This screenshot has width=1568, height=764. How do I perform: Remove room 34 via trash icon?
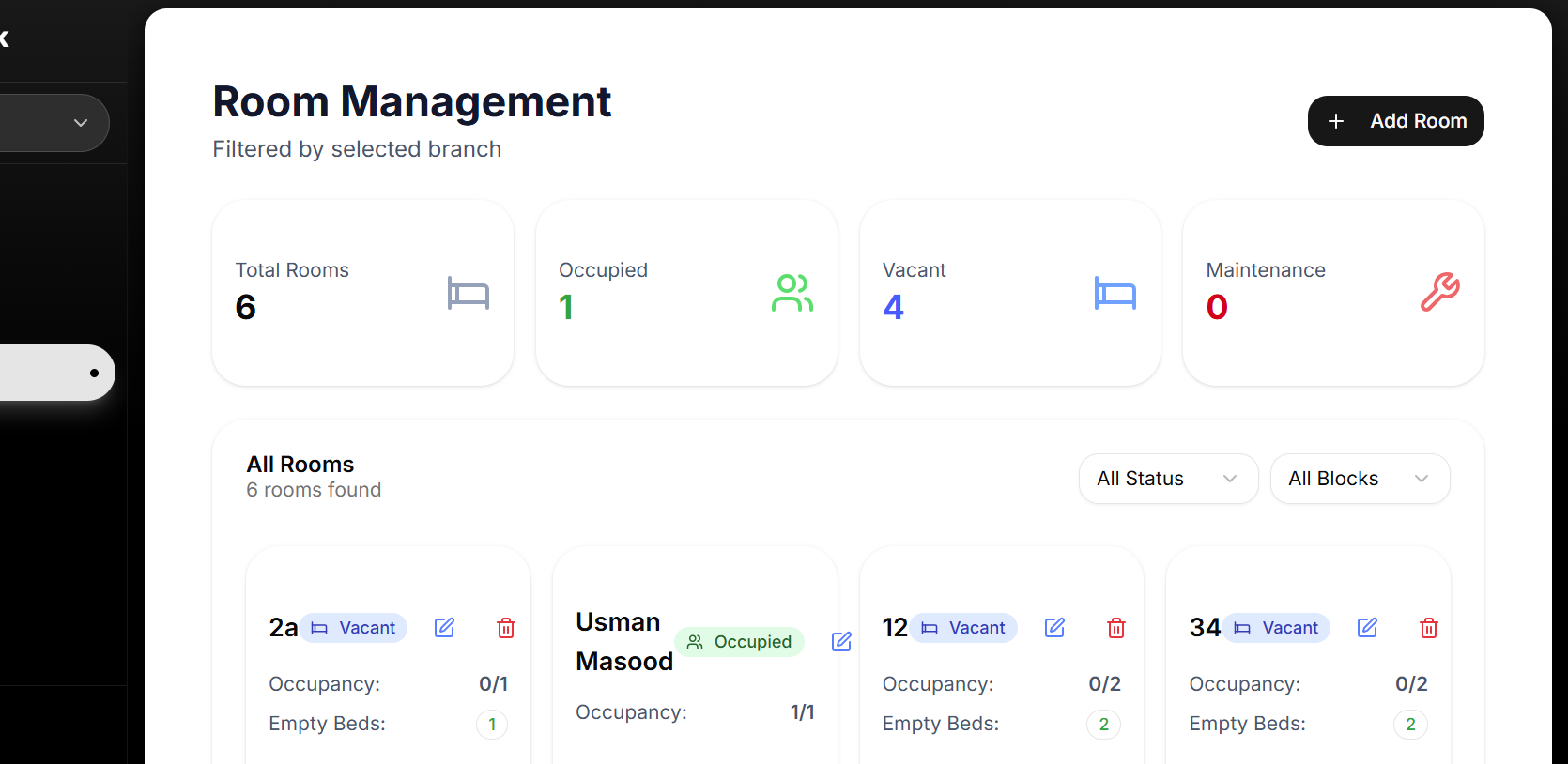point(1429,628)
